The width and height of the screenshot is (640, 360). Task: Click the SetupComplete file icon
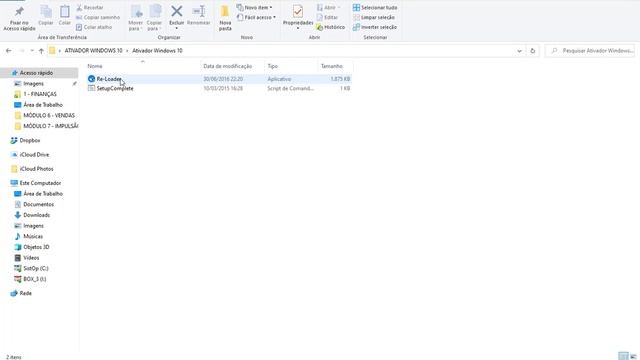(91, 88)
